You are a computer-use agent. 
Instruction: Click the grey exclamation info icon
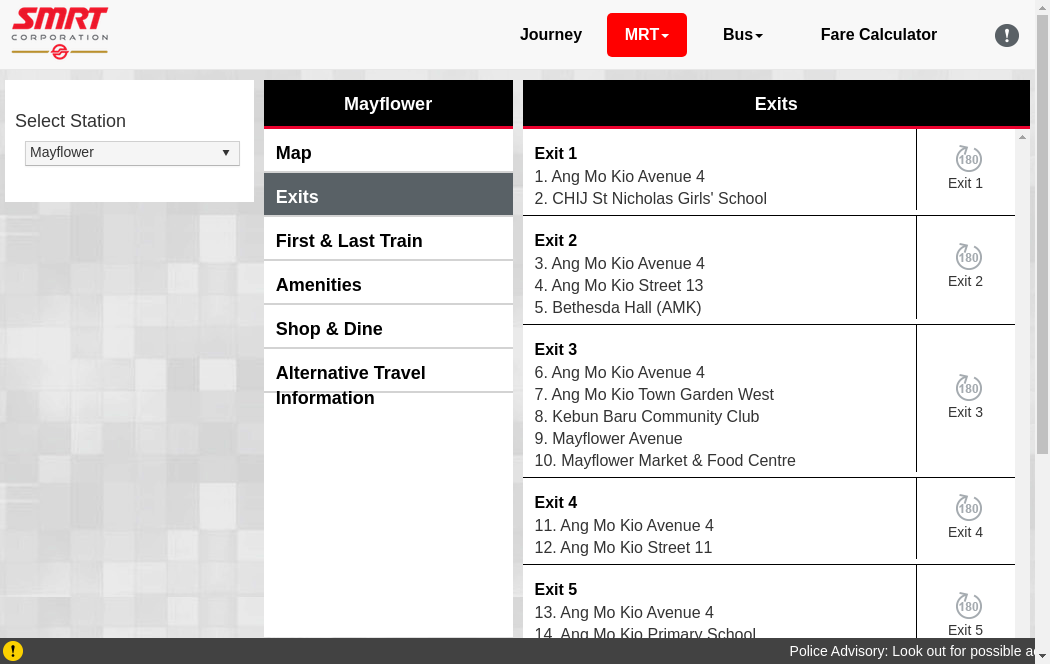(x=1006, y=35)
